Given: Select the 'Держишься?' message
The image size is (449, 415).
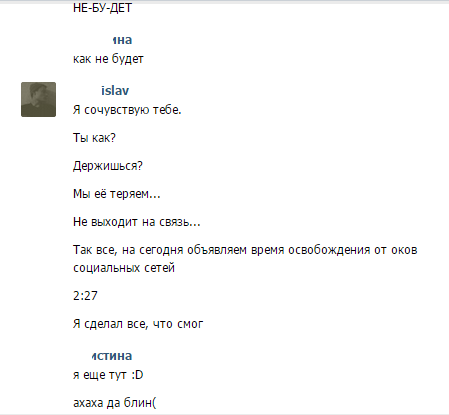Looking at the screenshot, I should click(x=108, y=166).
